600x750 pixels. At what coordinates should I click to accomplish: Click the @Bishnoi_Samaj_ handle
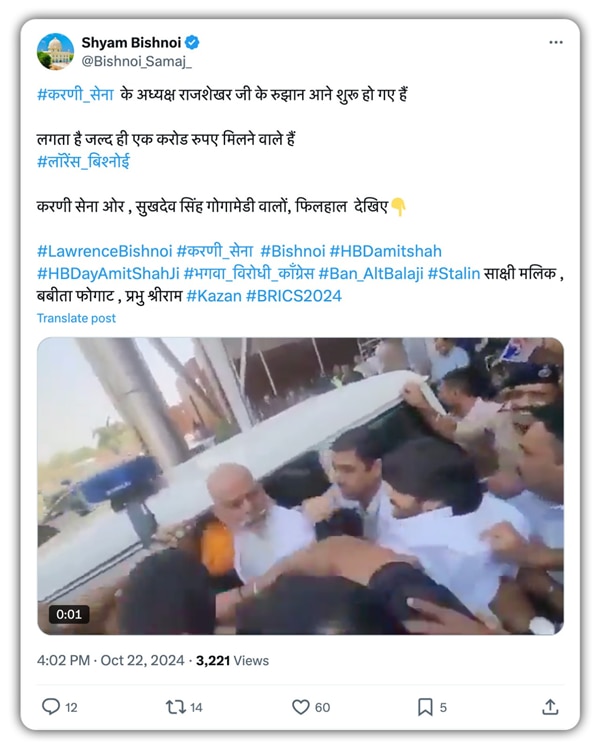[x=136, y=62]
